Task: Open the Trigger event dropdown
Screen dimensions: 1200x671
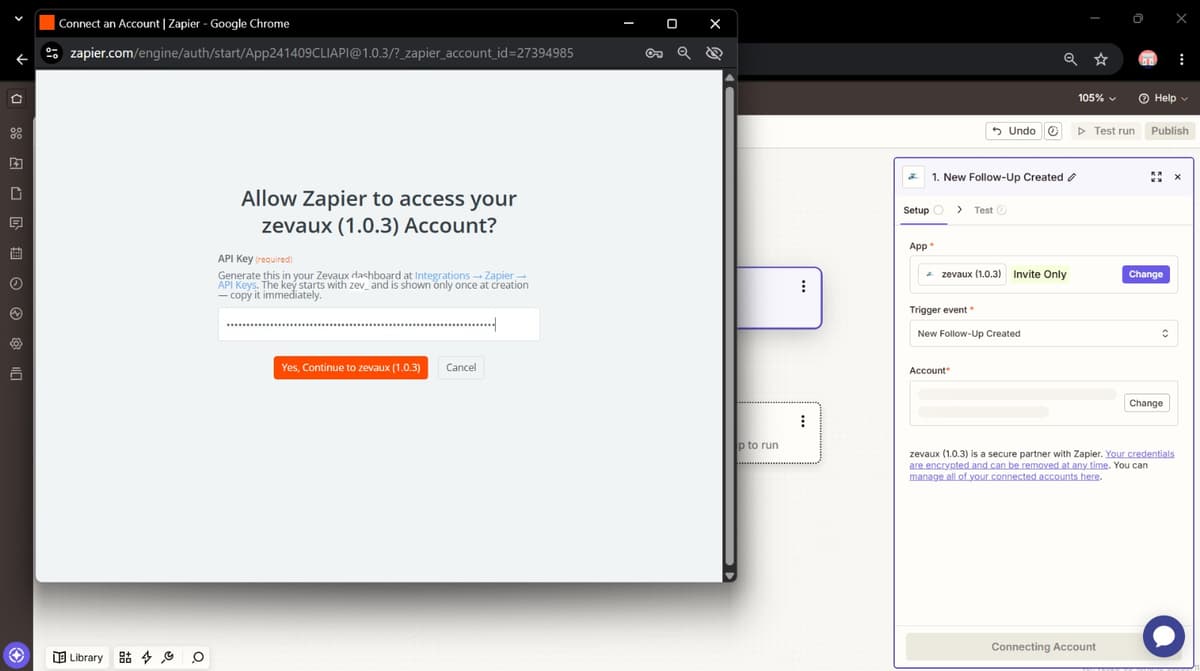Action: (x=1043, y=333)
